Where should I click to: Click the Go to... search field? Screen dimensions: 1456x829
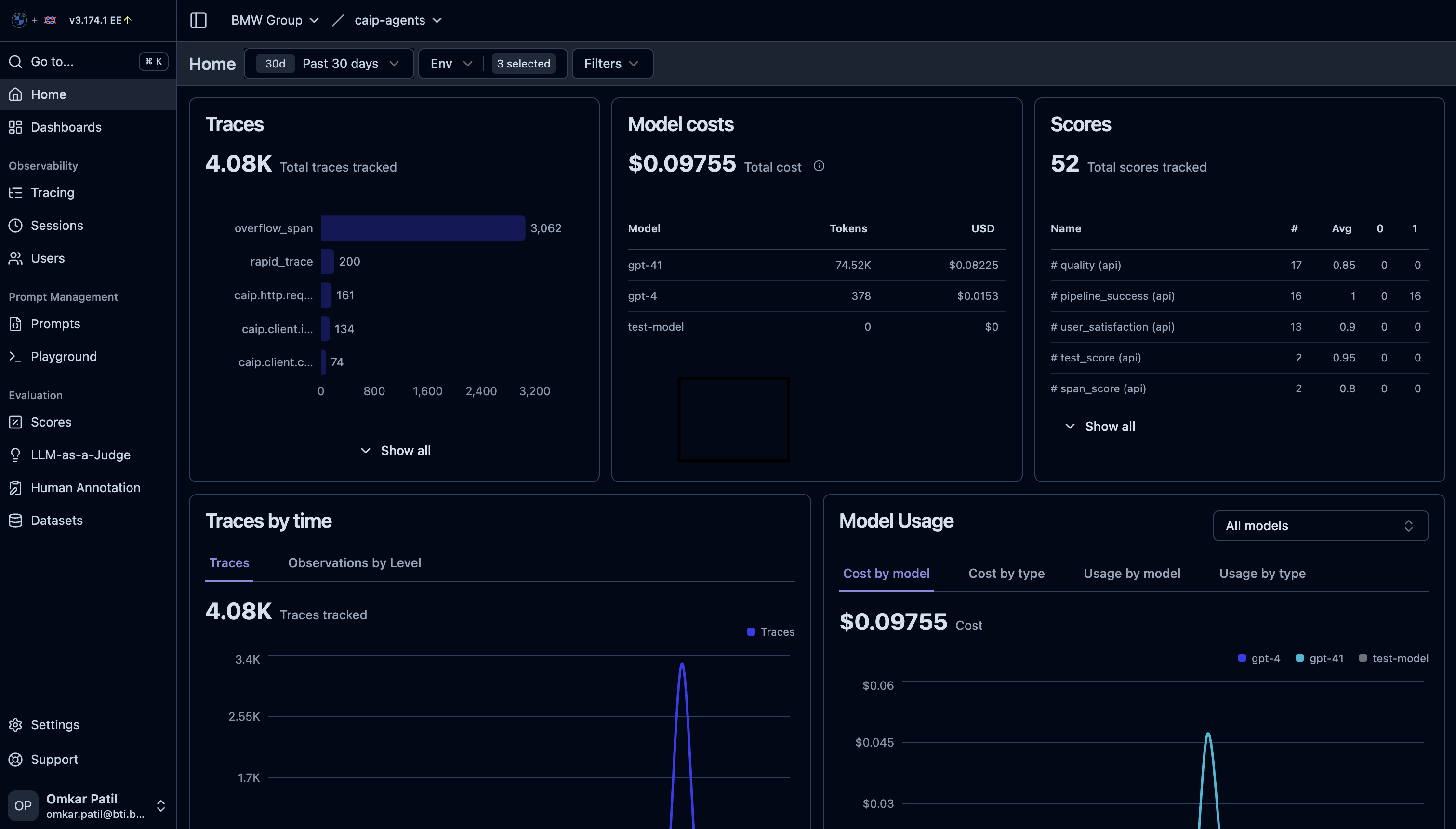point(88,62)
